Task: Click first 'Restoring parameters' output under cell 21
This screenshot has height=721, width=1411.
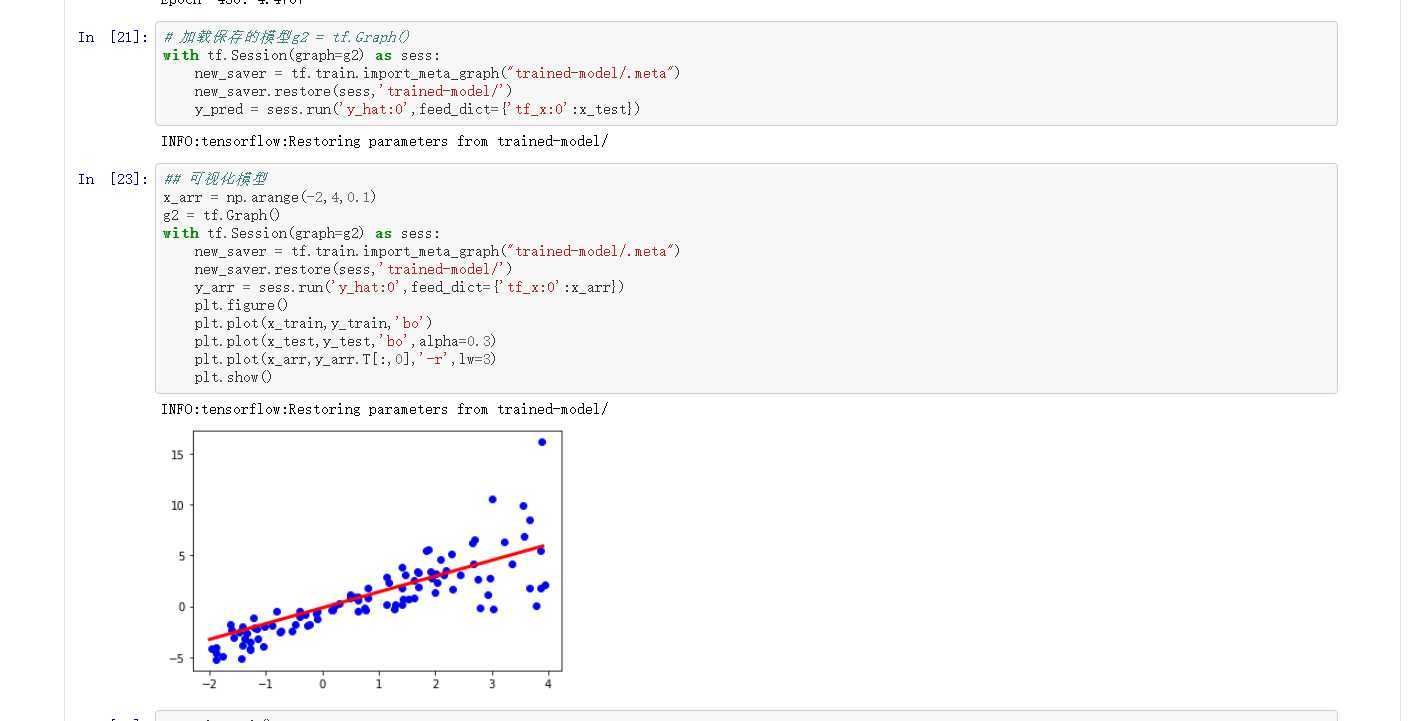Action: [x=384, y=141]
